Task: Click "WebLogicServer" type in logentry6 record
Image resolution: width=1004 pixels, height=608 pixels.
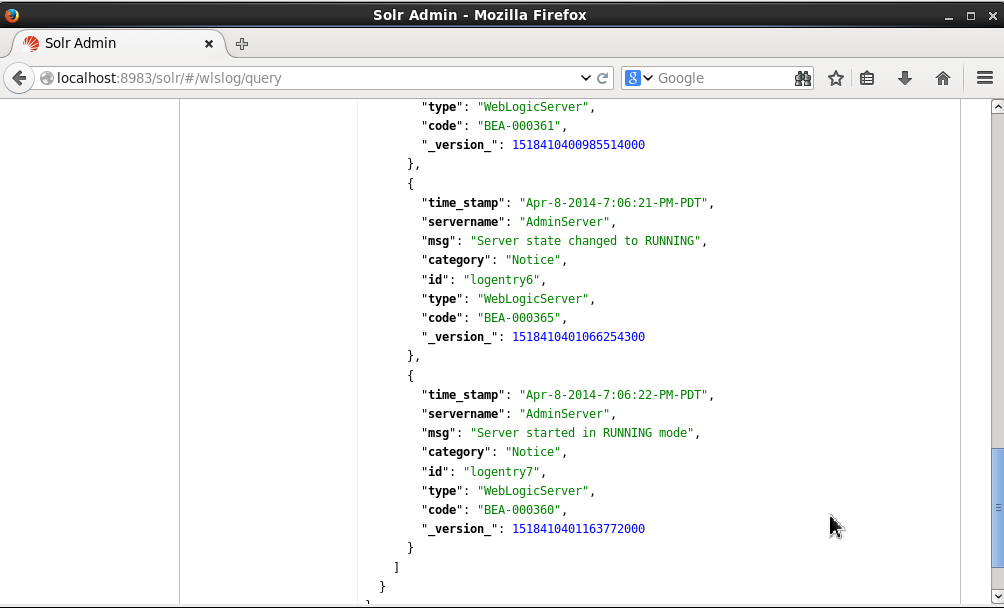Action: [533, 299]
